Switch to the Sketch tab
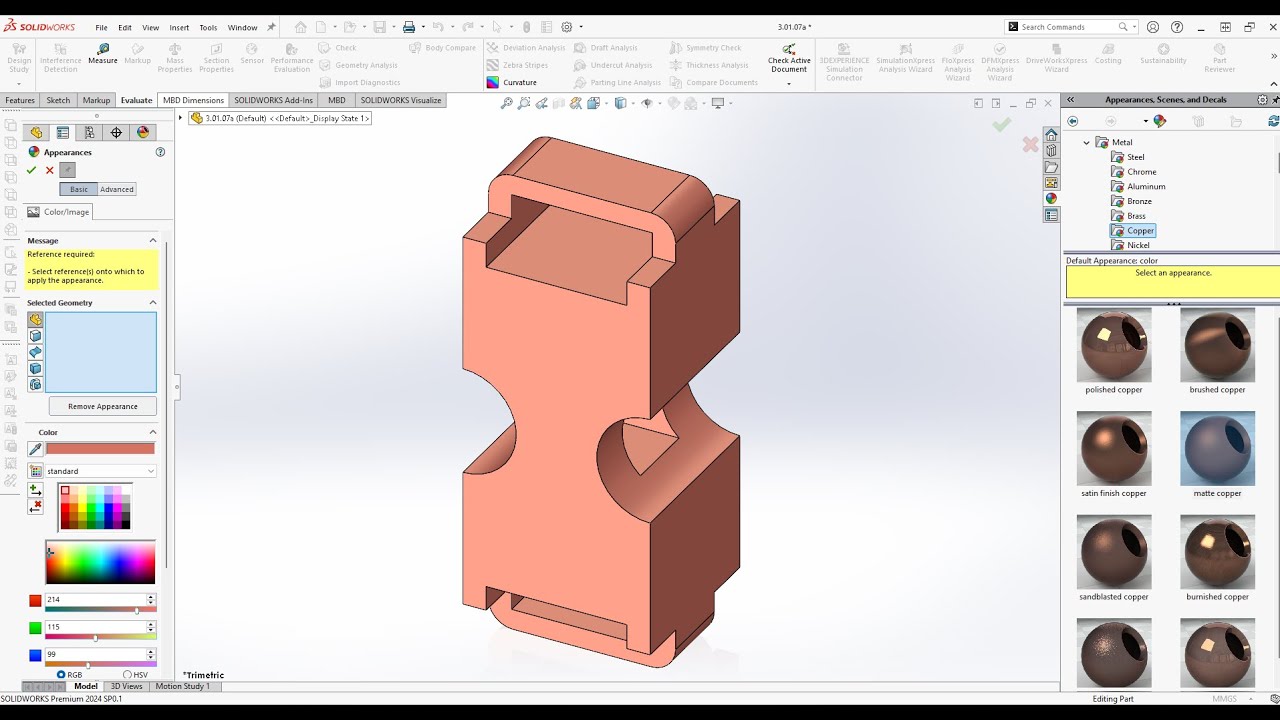 pos(58,100)
